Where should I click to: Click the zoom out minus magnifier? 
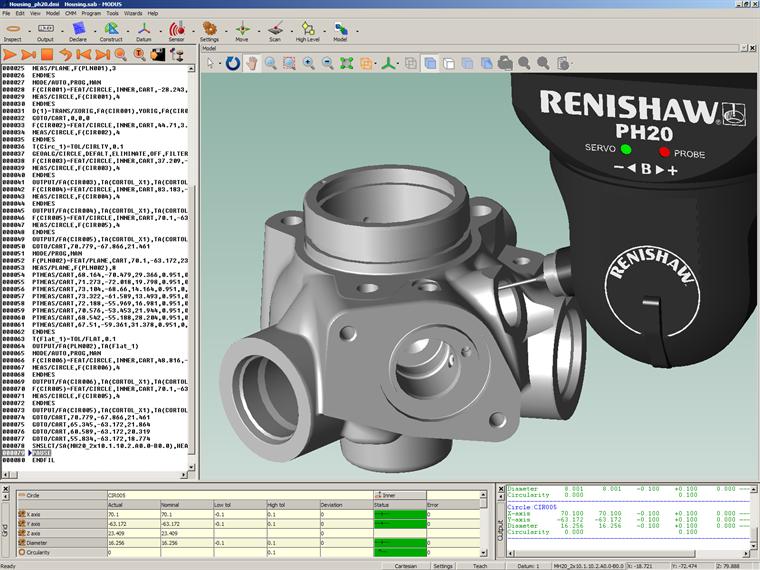(328, 63)
